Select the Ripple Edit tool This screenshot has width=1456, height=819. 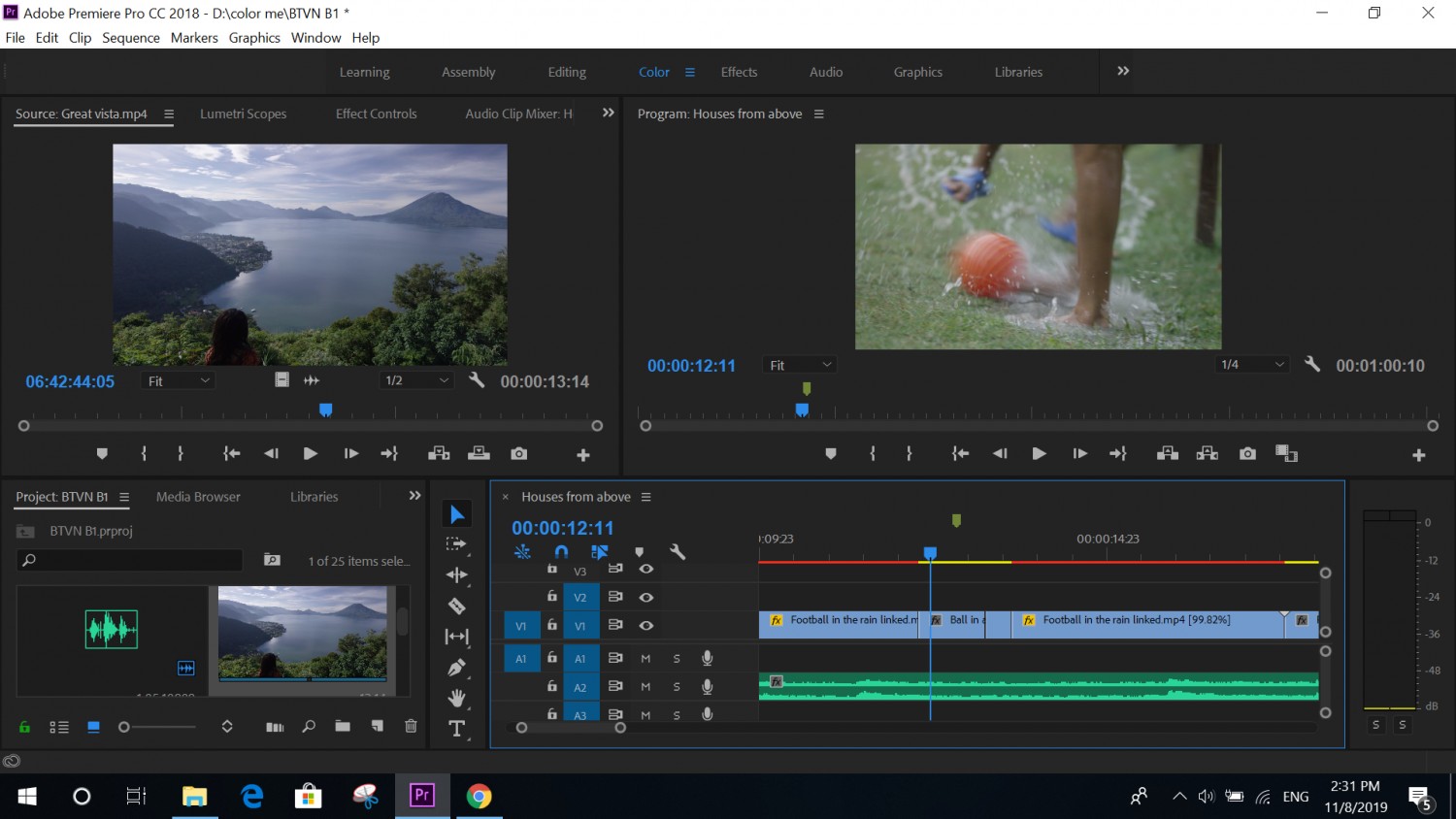(457, 575)
